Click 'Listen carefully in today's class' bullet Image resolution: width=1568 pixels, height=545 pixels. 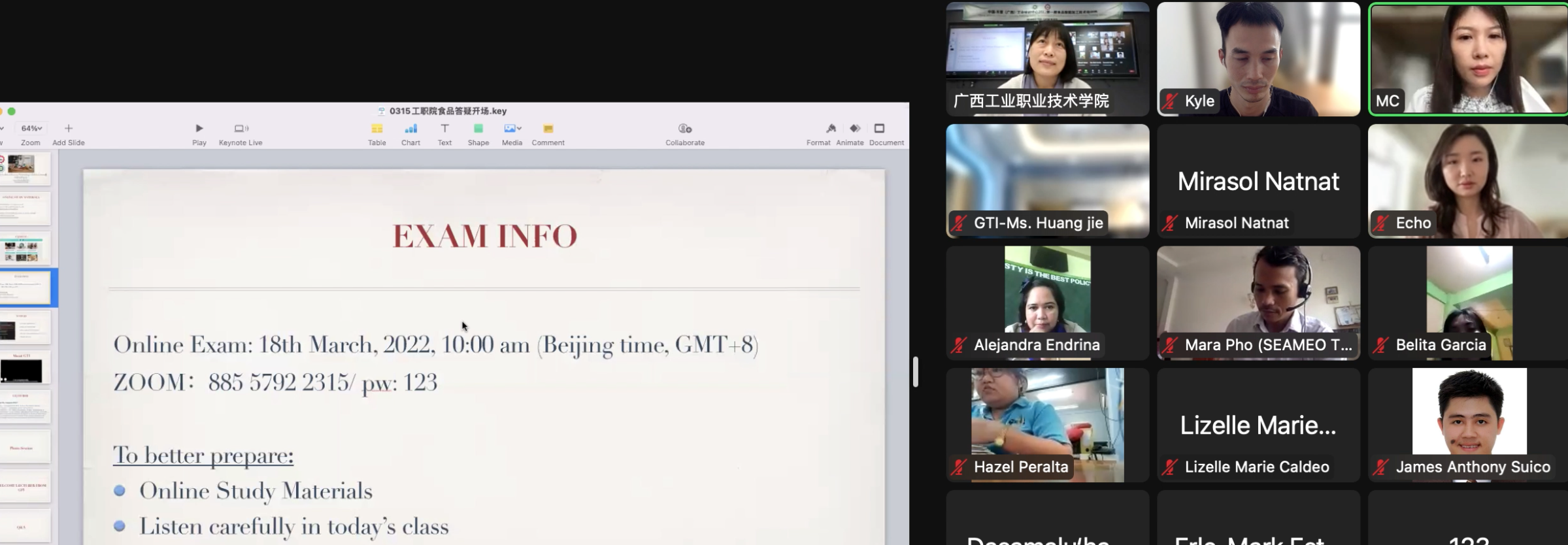pos(294,527)
